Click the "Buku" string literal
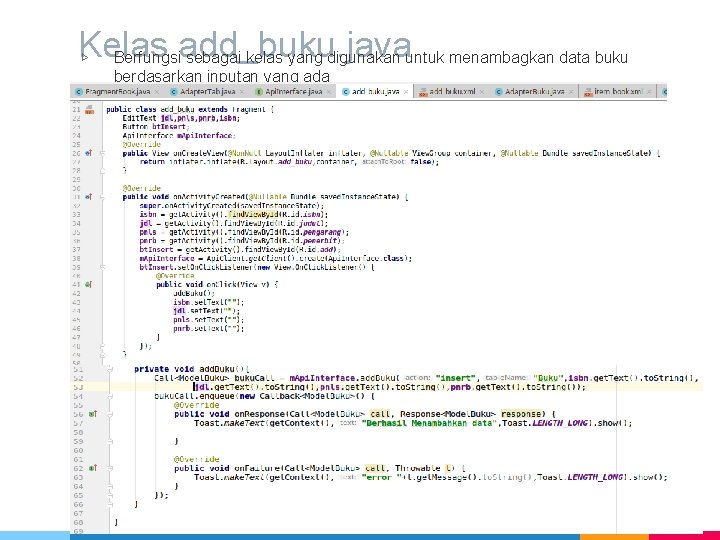 548,378
